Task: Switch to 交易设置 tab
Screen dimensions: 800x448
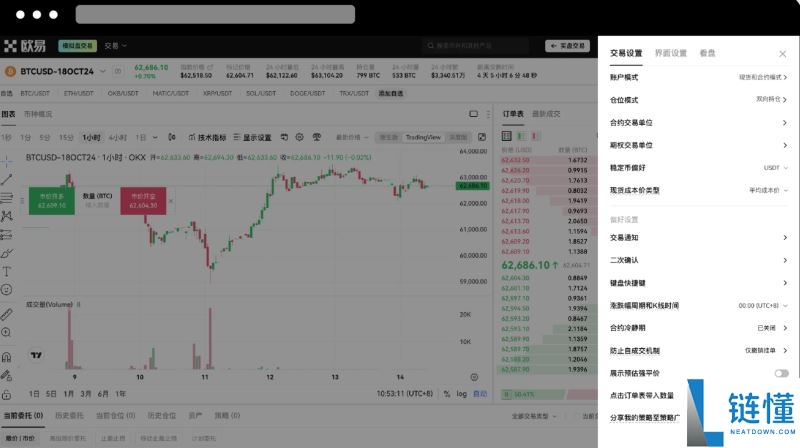Action: click(626, 53)
